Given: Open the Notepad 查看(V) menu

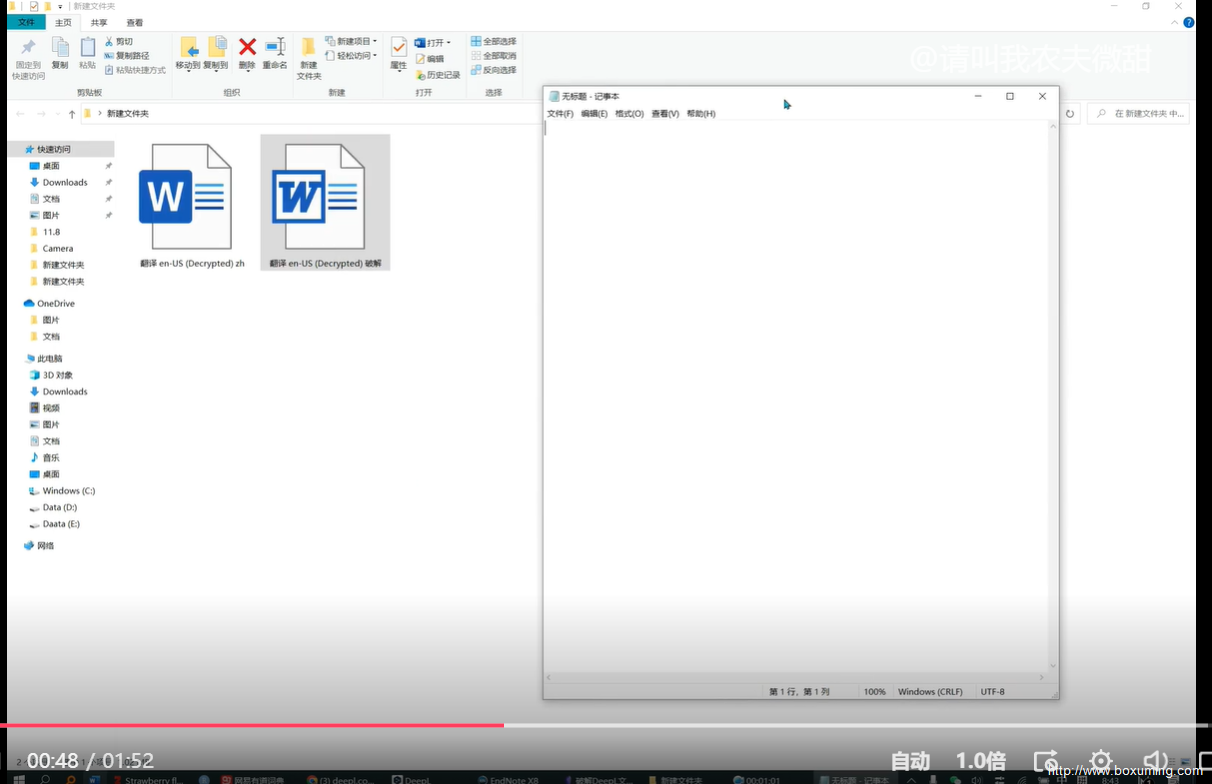Looking at the screenshot, I should pyautogui.click(x=665, y=114).
